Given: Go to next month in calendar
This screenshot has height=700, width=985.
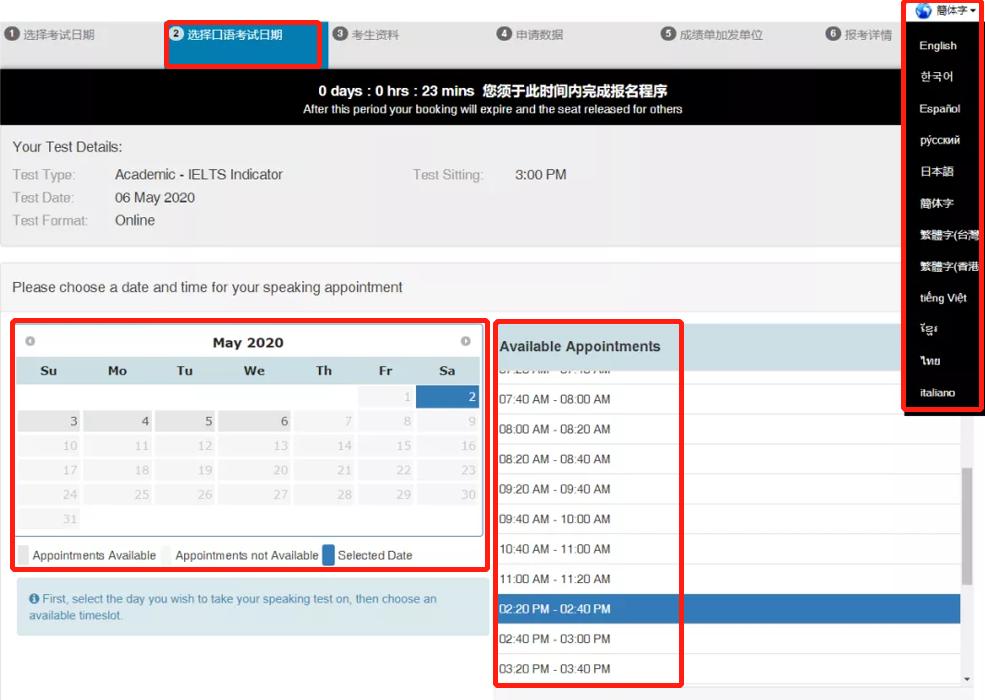Looking at the screenshot, I should [465, 342].
